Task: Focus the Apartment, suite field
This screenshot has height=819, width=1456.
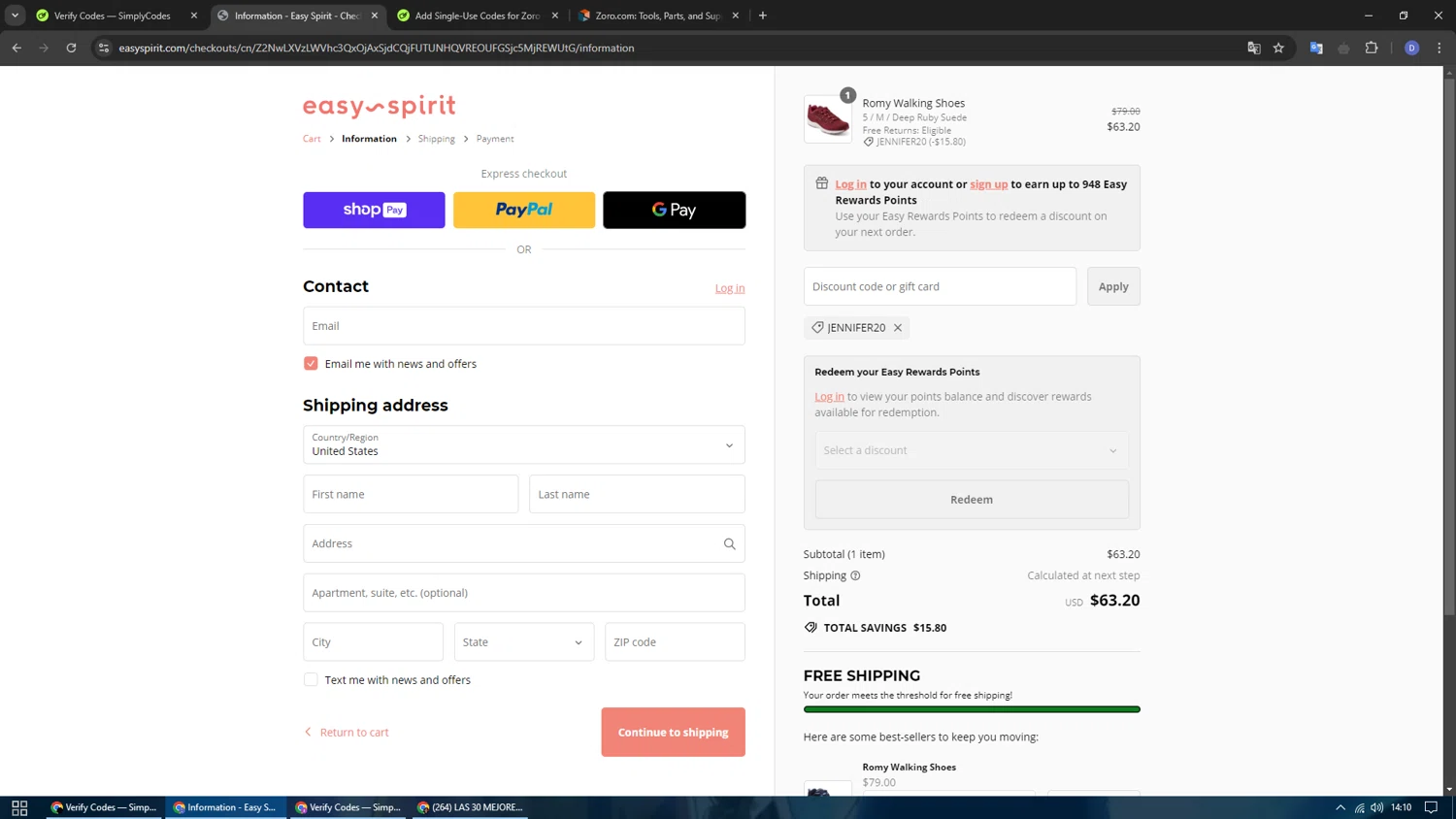Action: [x=524, y=593]
